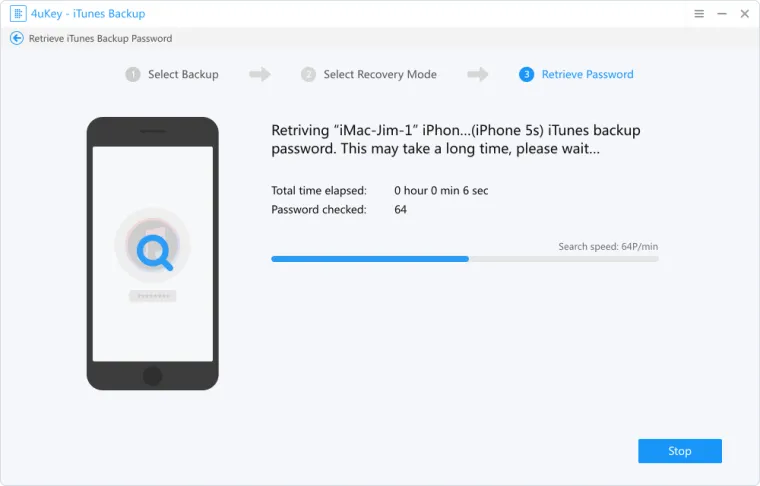
Task: Click step 1 number circle icon
Action: point(133,75)
